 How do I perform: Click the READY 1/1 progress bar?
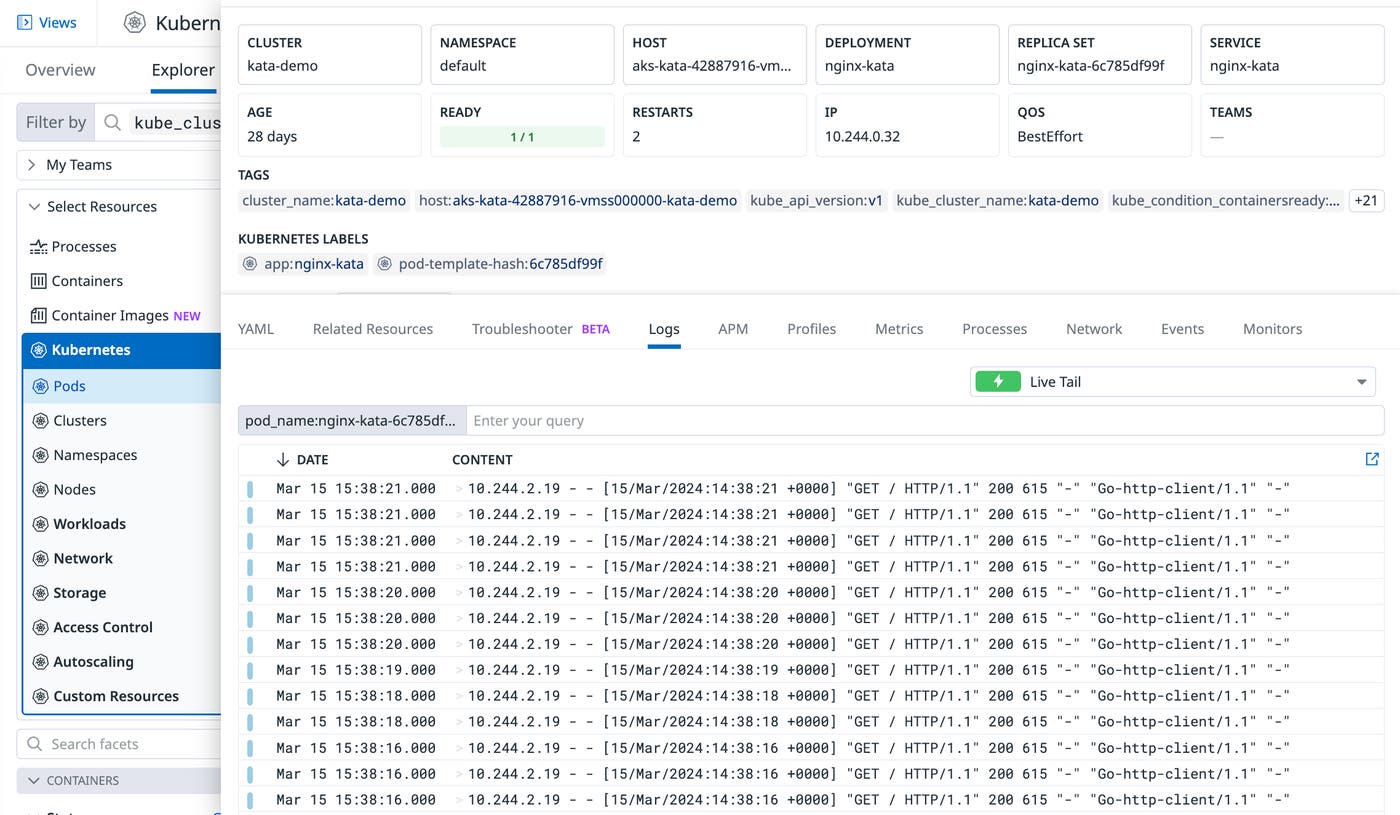[522, 136]
